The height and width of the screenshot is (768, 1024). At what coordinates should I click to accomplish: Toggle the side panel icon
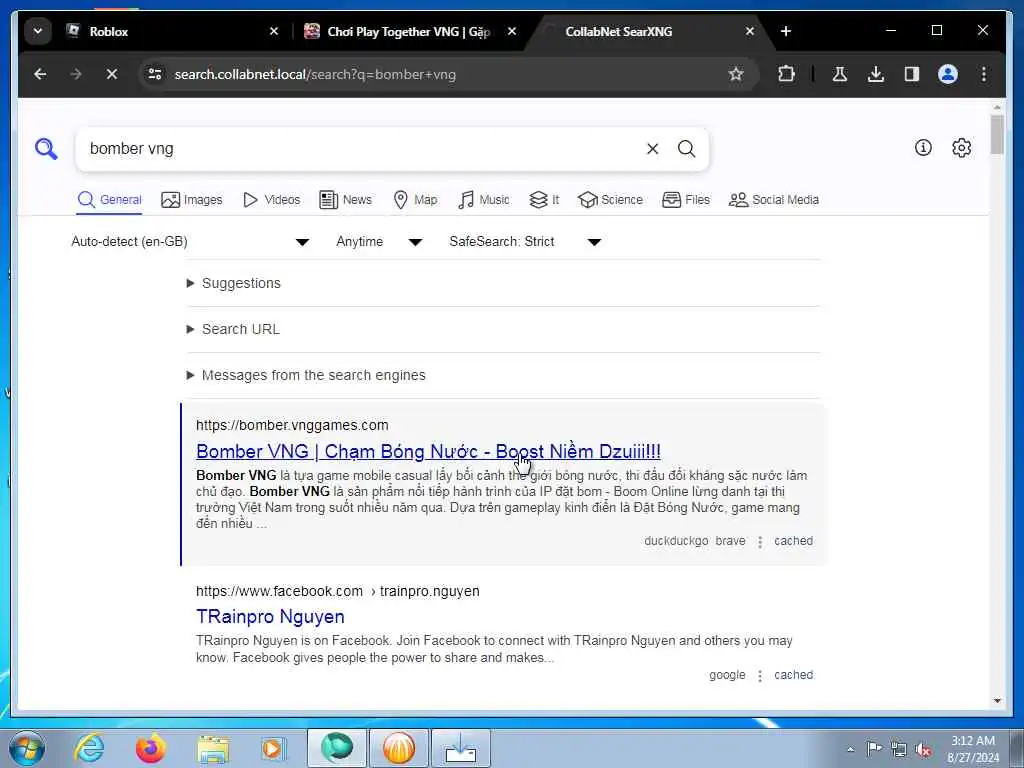912,74
